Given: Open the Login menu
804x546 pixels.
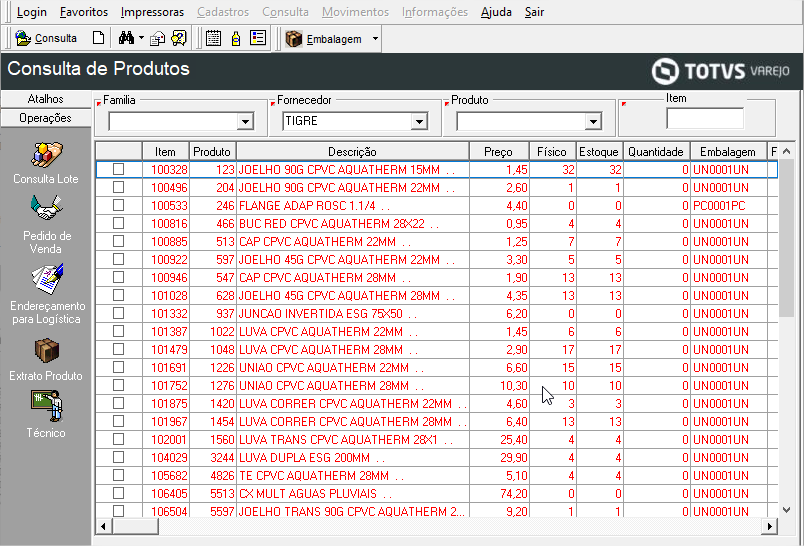Looking at the screenshot, I should (31, 12).
